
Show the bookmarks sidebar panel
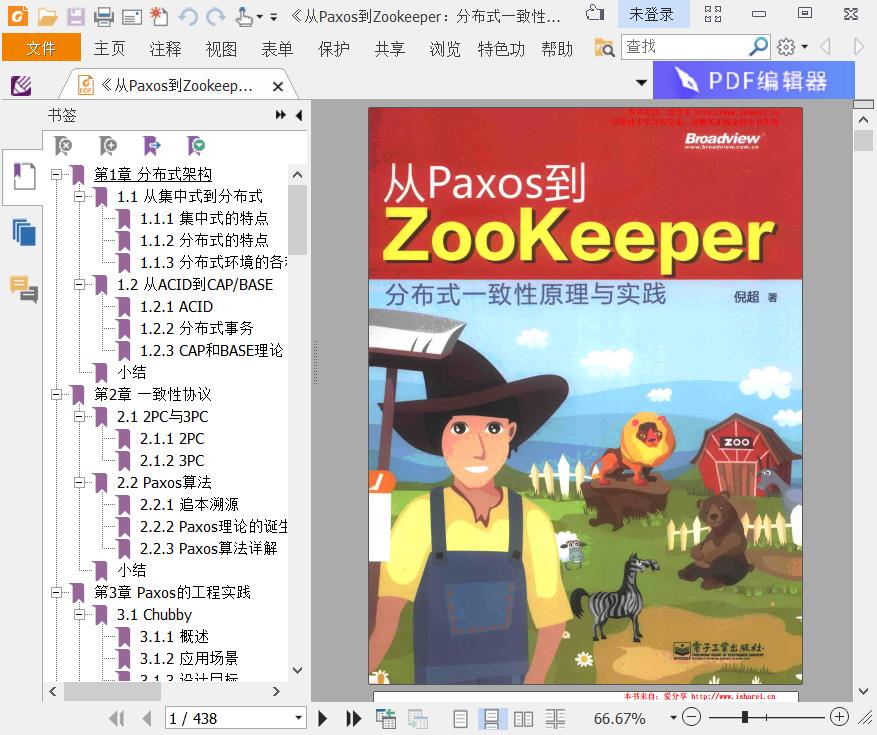(23, 176)
